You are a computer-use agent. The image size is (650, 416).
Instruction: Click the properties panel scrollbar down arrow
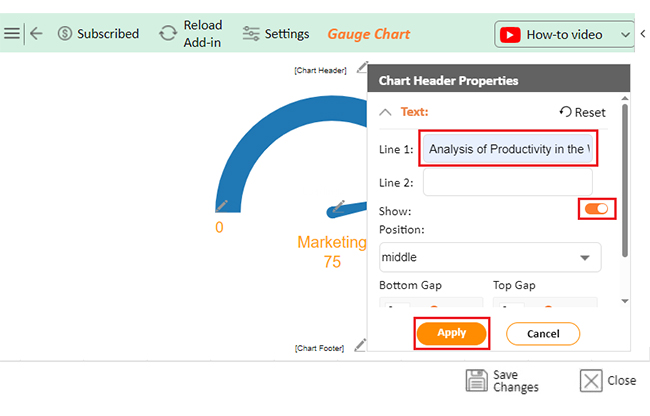(x=625, y=301)
